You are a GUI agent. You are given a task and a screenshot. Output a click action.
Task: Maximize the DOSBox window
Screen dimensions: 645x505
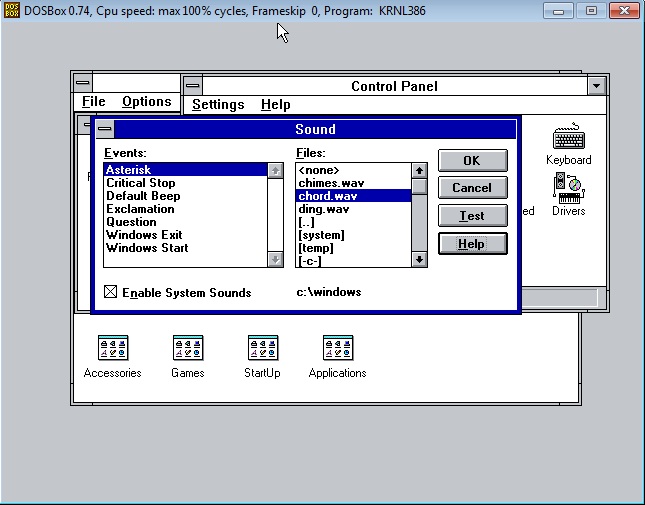(x=591, y=11)
